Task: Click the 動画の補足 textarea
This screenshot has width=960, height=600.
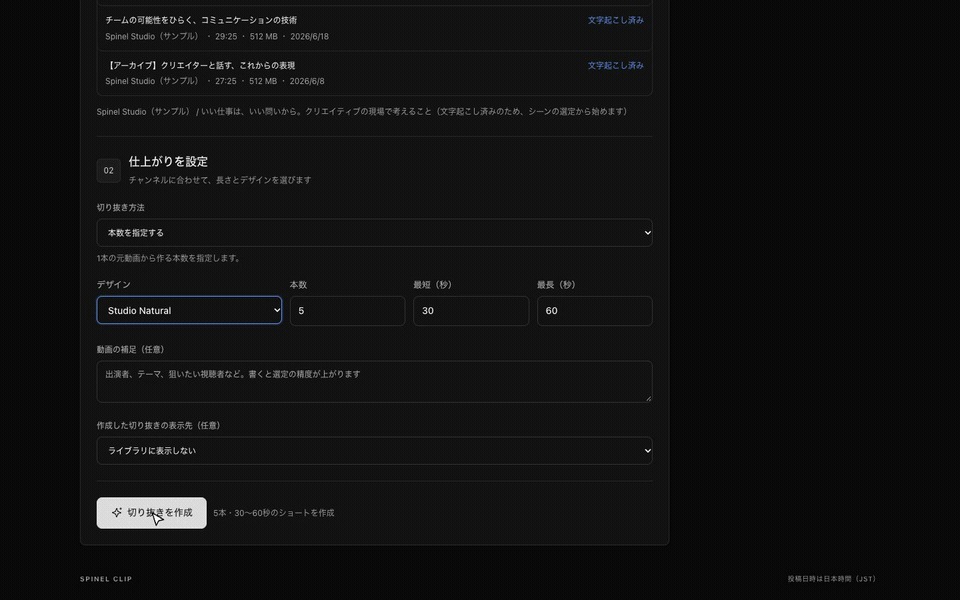Action: [x=374, y=381]
